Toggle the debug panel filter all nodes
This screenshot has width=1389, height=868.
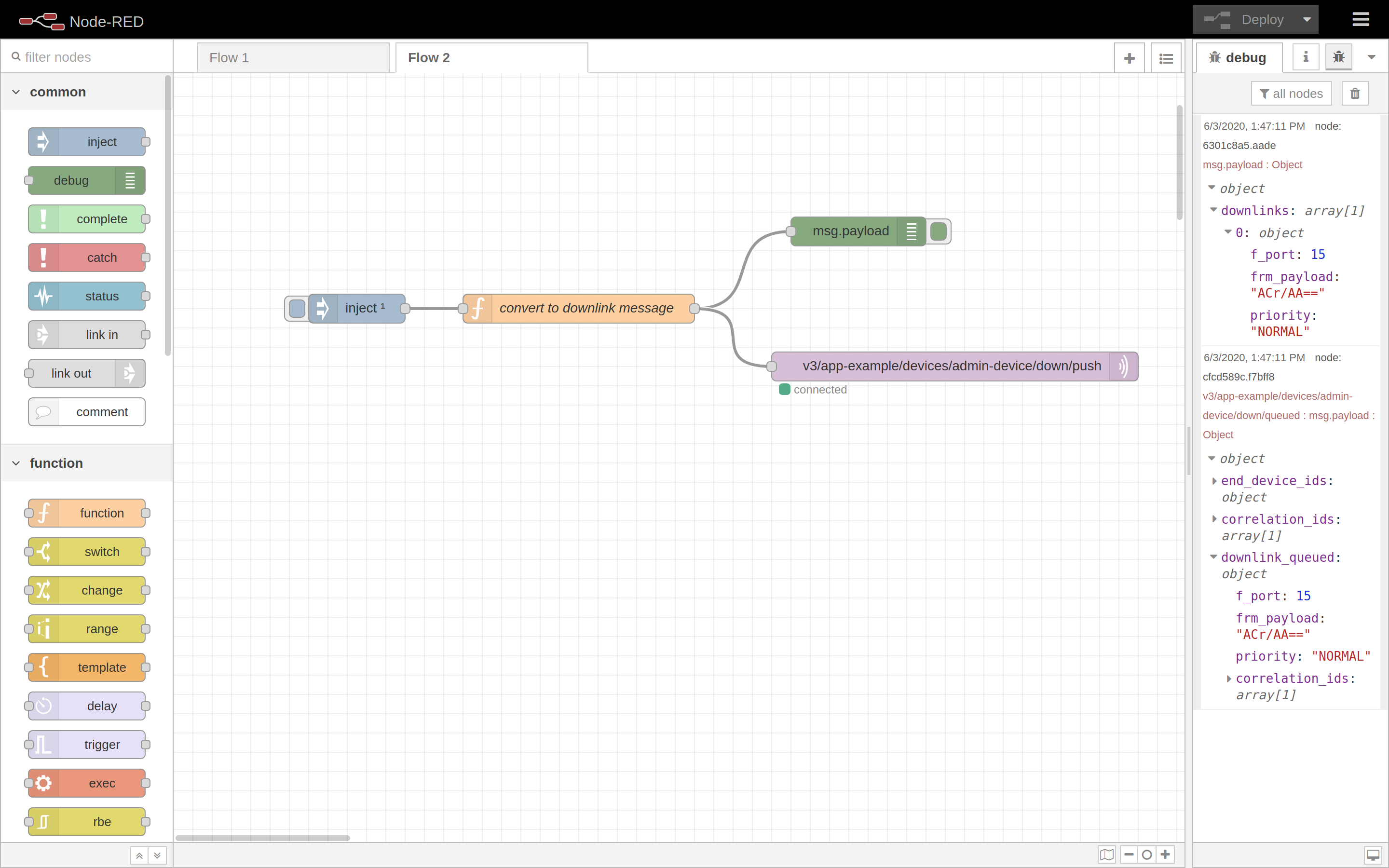click(x=1291, y=93)
